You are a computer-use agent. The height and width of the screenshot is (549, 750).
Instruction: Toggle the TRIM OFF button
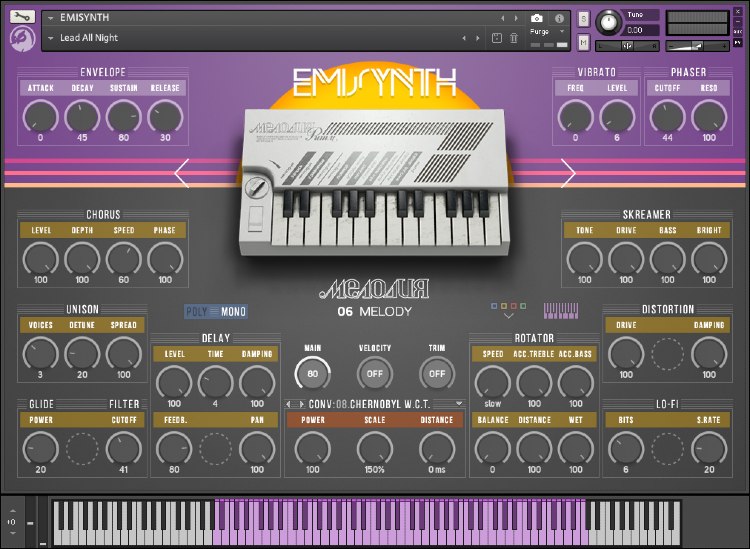click(x=437, y=373)
